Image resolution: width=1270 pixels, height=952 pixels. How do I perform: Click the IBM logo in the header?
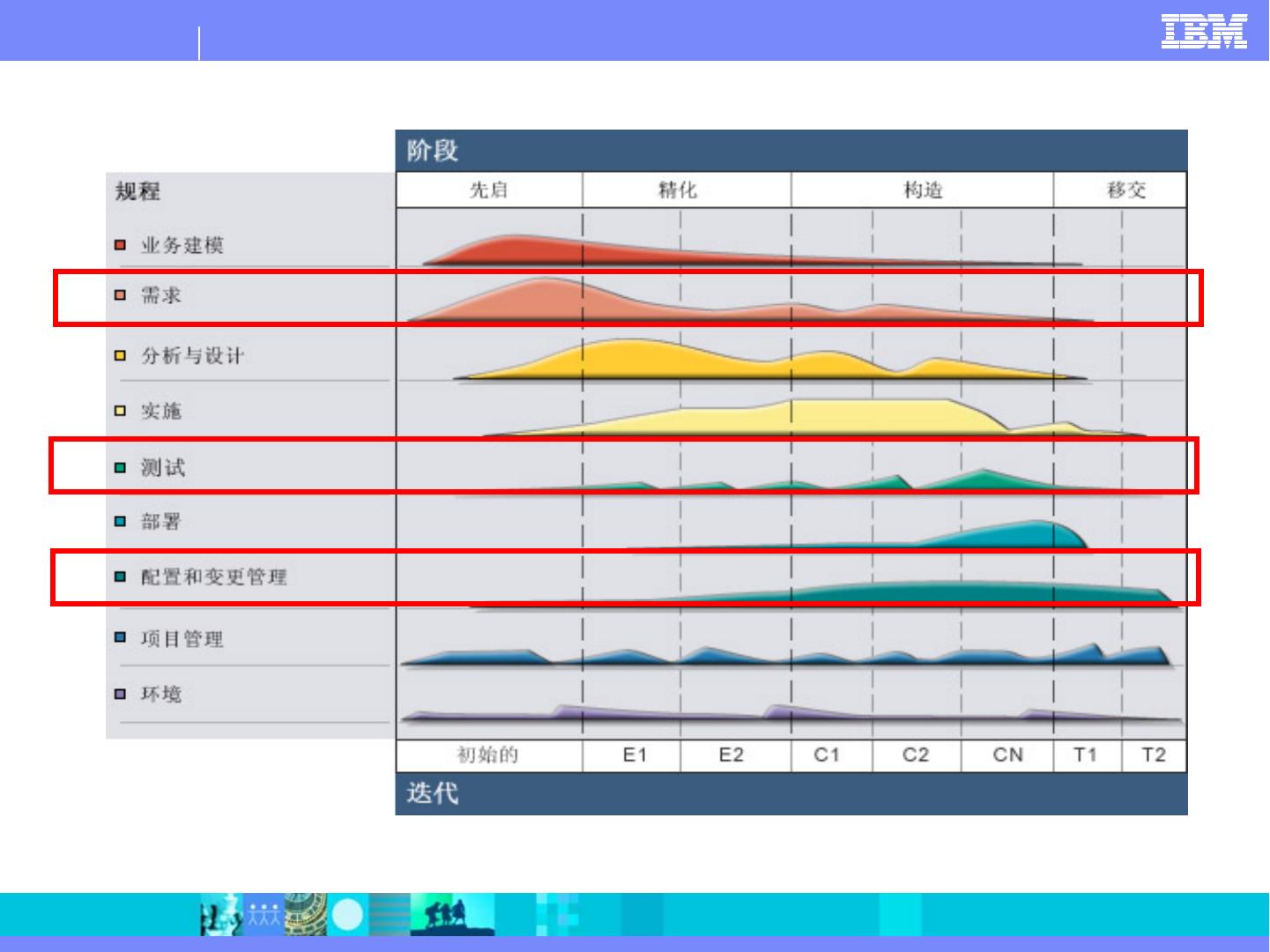[x=1204, y=31]
